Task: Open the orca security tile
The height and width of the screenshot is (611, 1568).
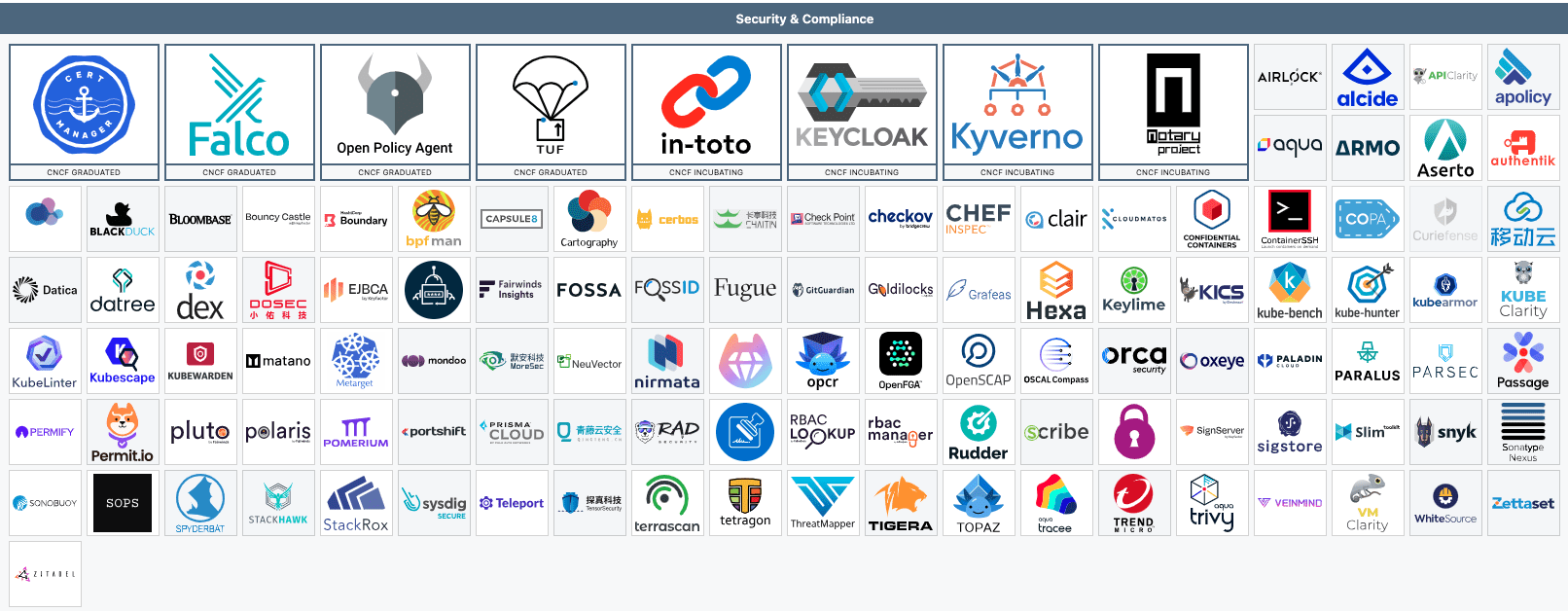Action: (1134, 361)
